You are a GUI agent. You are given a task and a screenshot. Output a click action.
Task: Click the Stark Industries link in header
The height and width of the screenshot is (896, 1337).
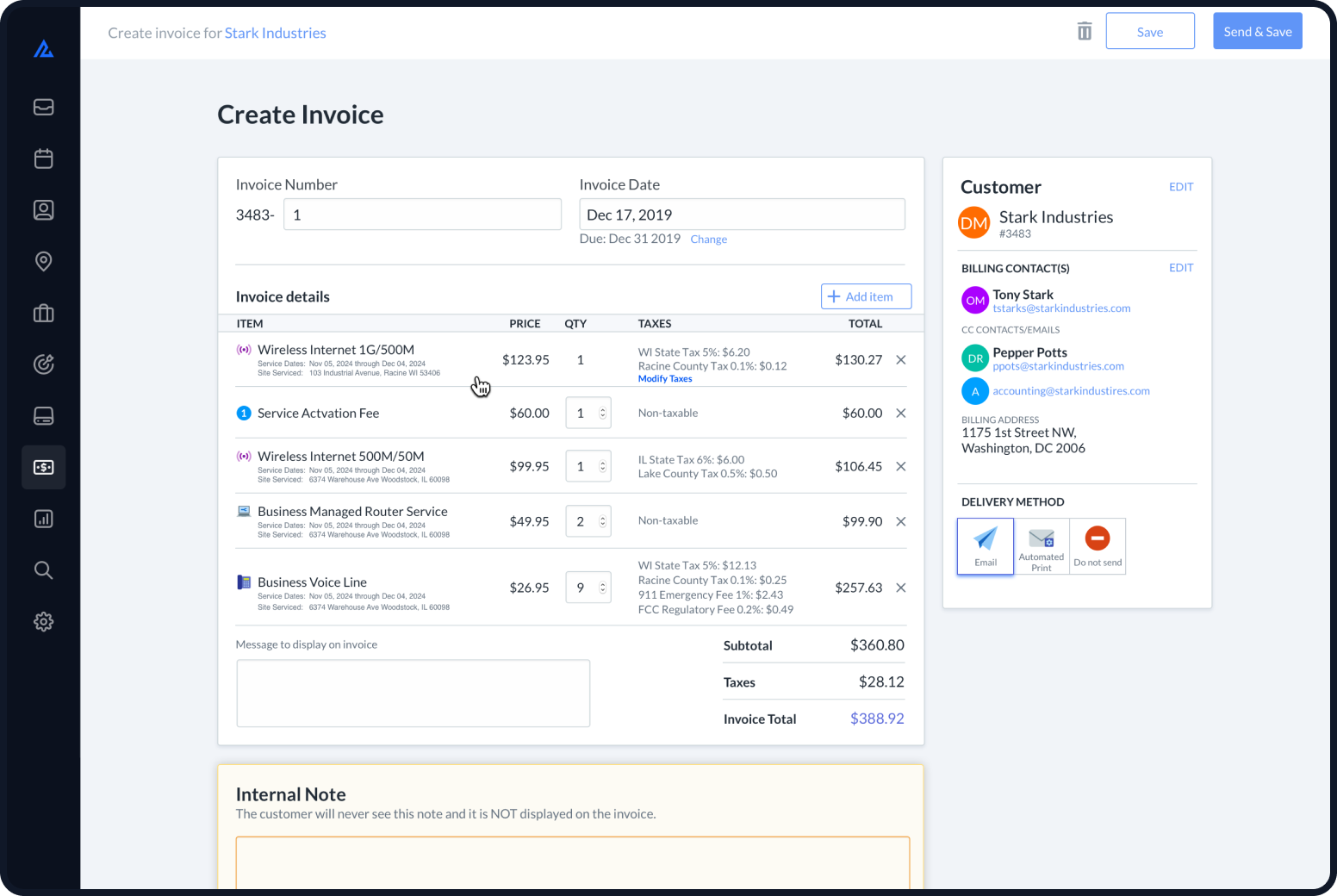pos(275,32)
